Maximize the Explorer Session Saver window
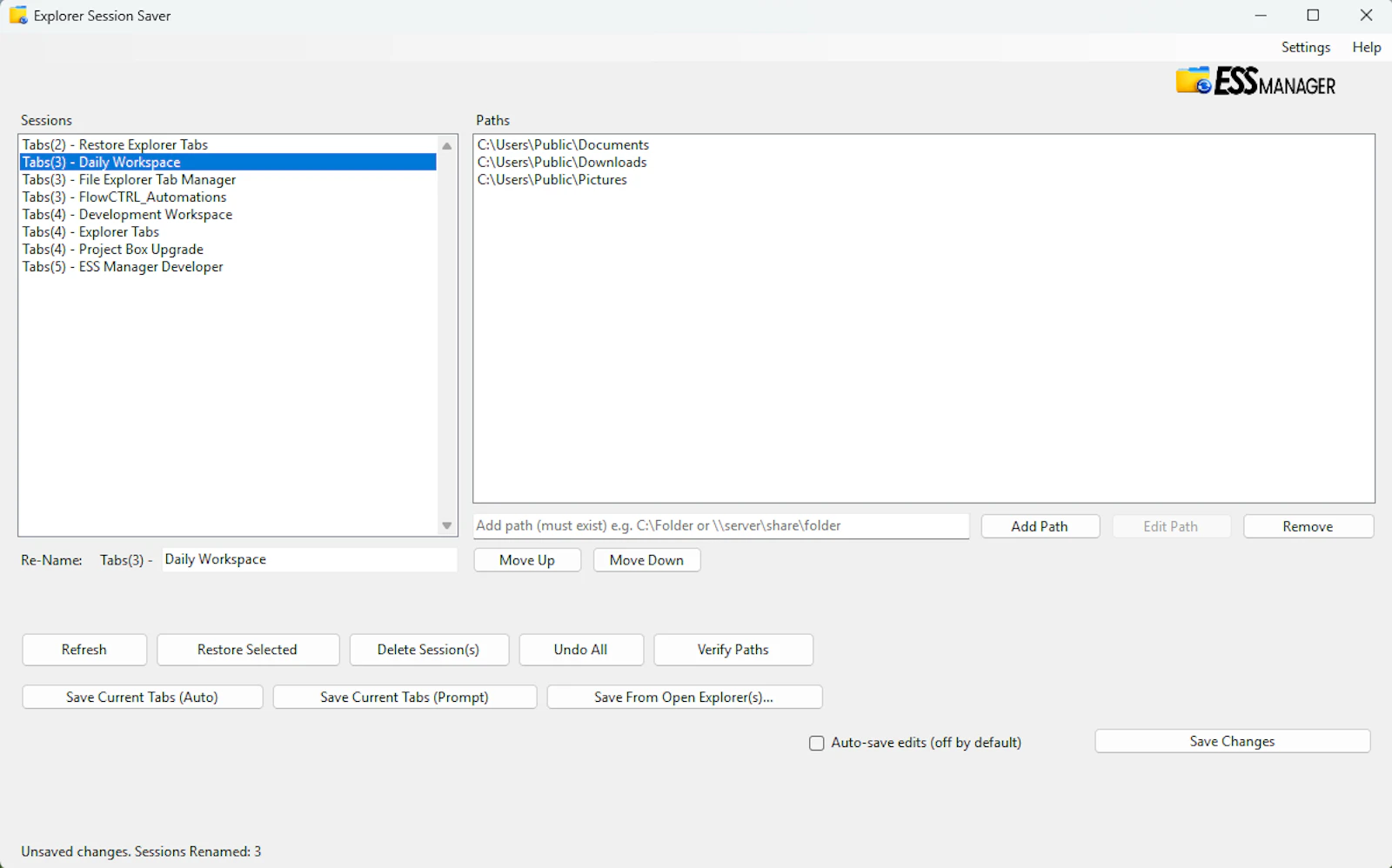 tap(1313, 16)
